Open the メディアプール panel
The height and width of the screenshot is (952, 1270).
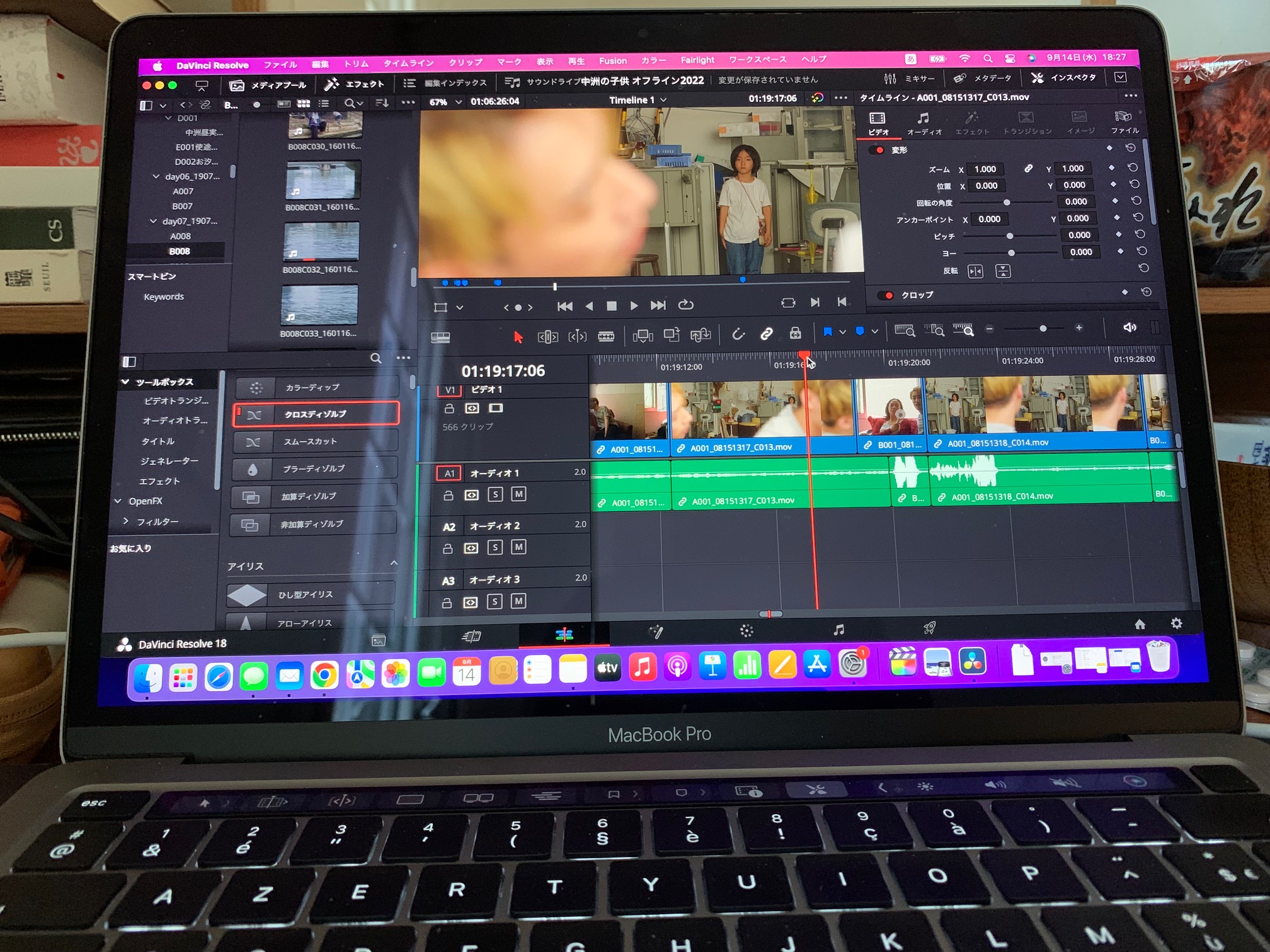(x=269, y=85)
